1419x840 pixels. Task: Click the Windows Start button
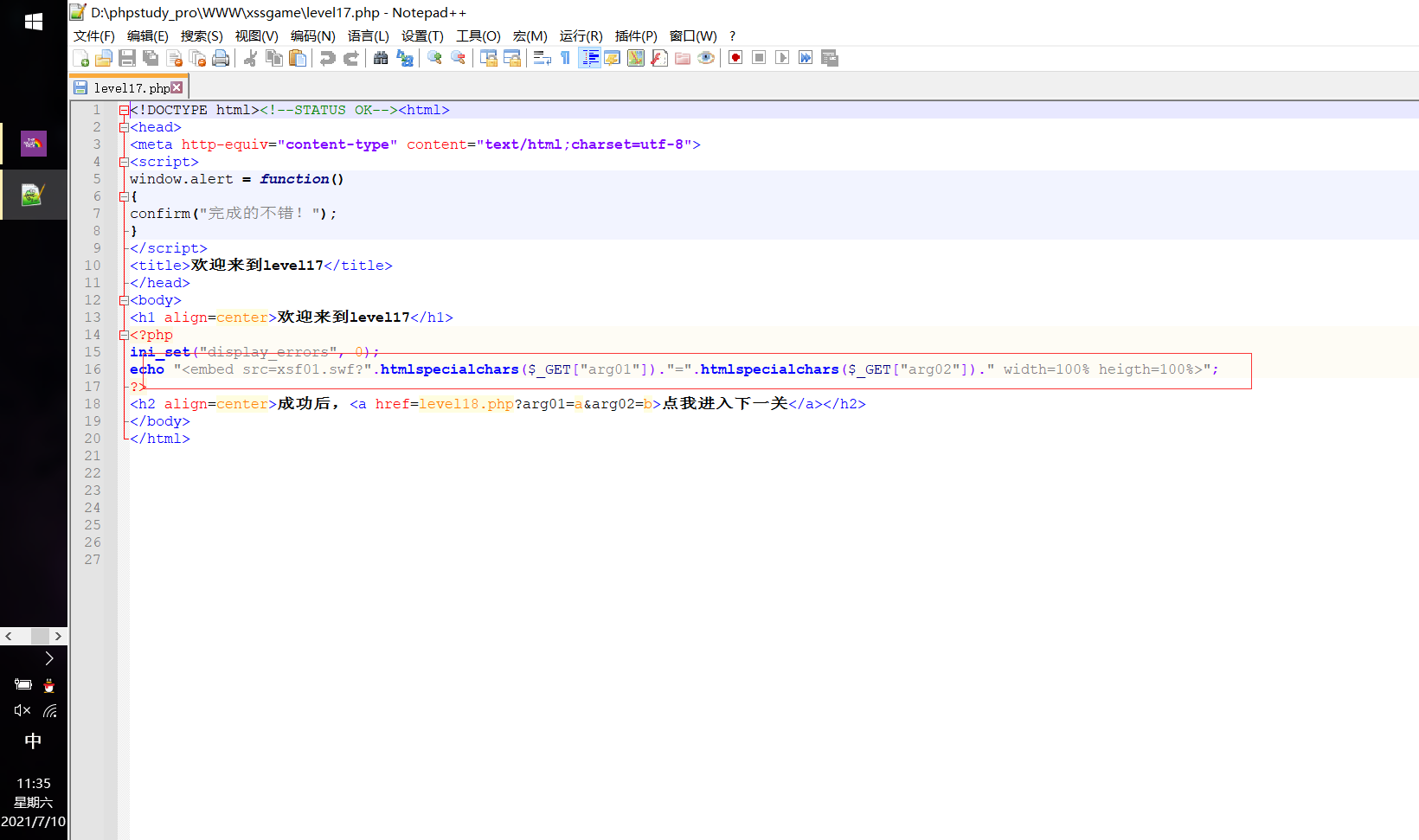click(x=34, y=22)
